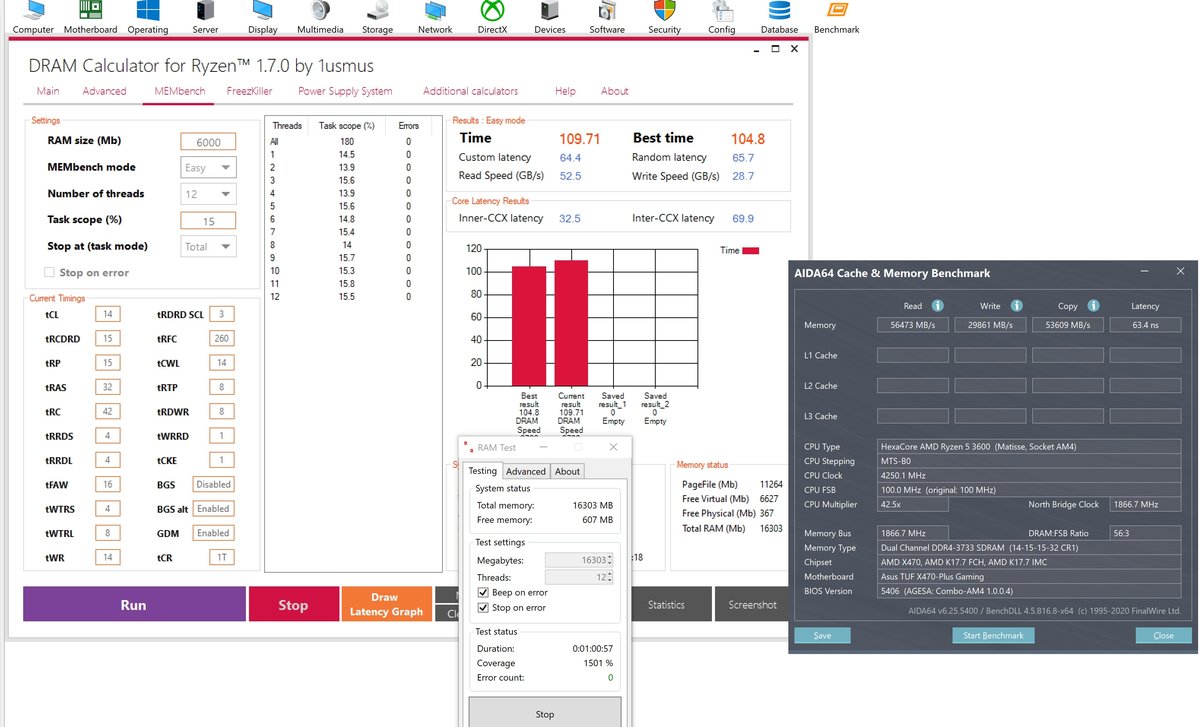Screen dimensions: 1200x727
Task: Click the info icon next to Read
Action: [938, 306]
